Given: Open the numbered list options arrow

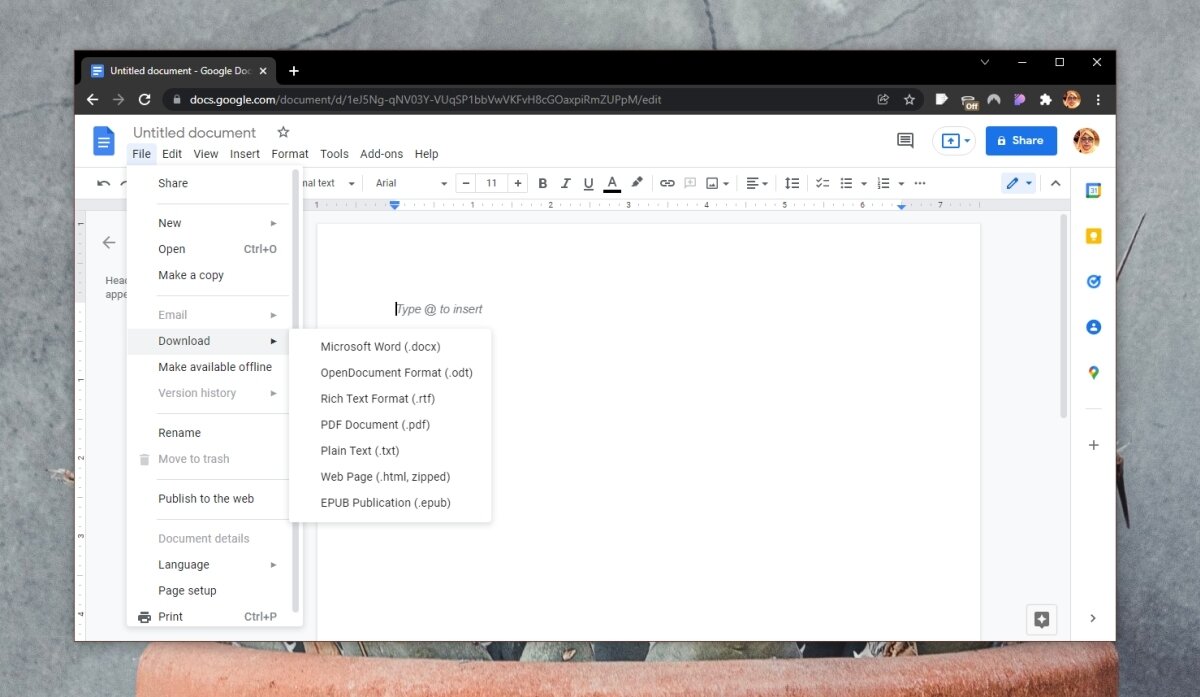Looking at the screenshot, I should coord(901,183).
